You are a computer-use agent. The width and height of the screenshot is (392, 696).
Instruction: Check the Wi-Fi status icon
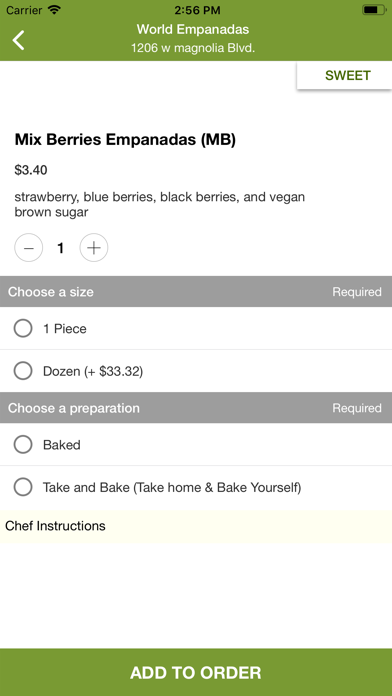(x=54, y=10)
